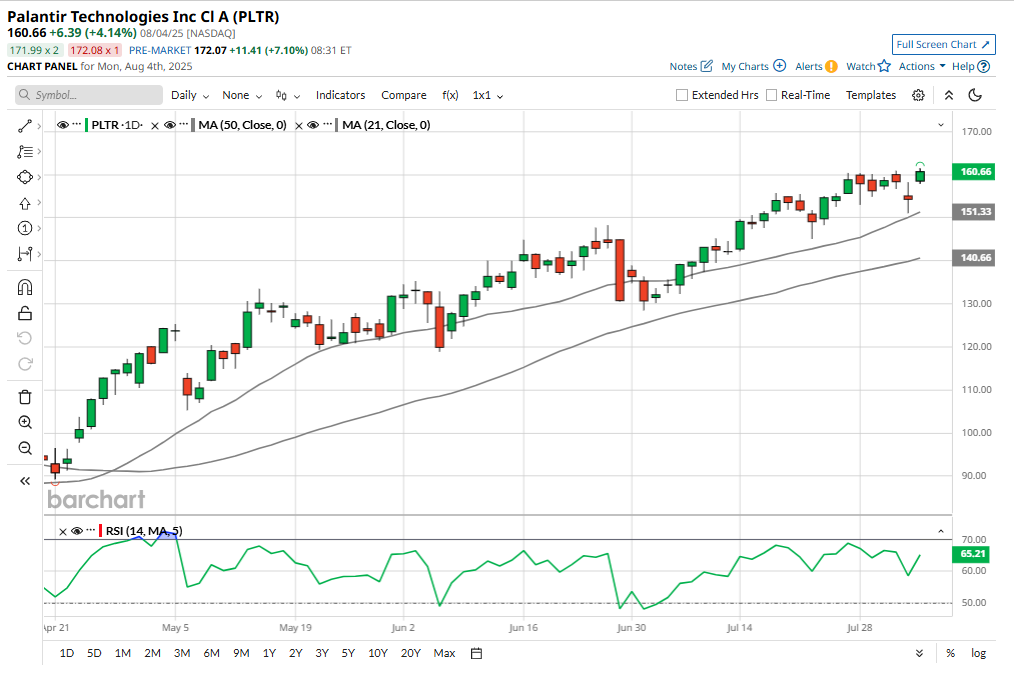Select the Max time range
The image size is (1014, 699).
coord(444,654)
